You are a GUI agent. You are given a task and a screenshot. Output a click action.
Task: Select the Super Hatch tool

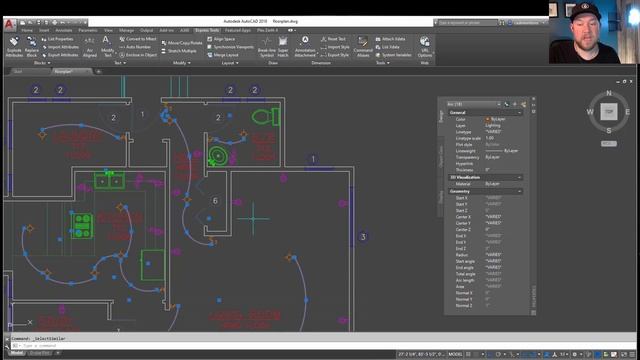coord(283,47)
